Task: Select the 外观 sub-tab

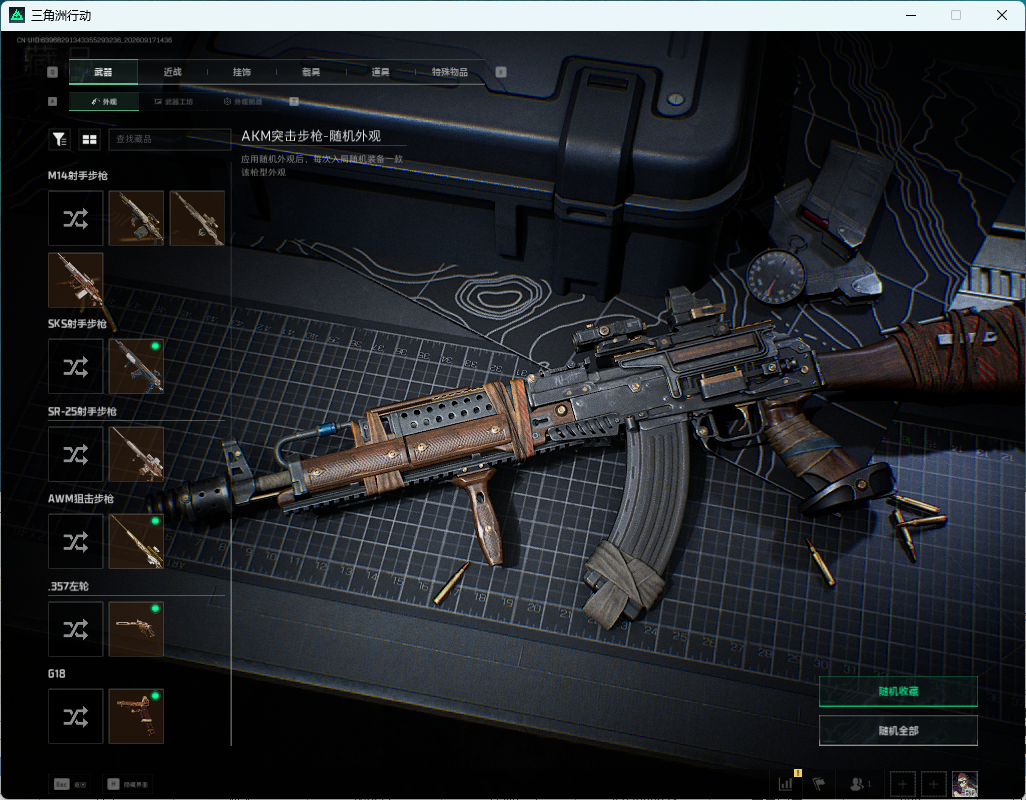Action: tap(103, 101)
